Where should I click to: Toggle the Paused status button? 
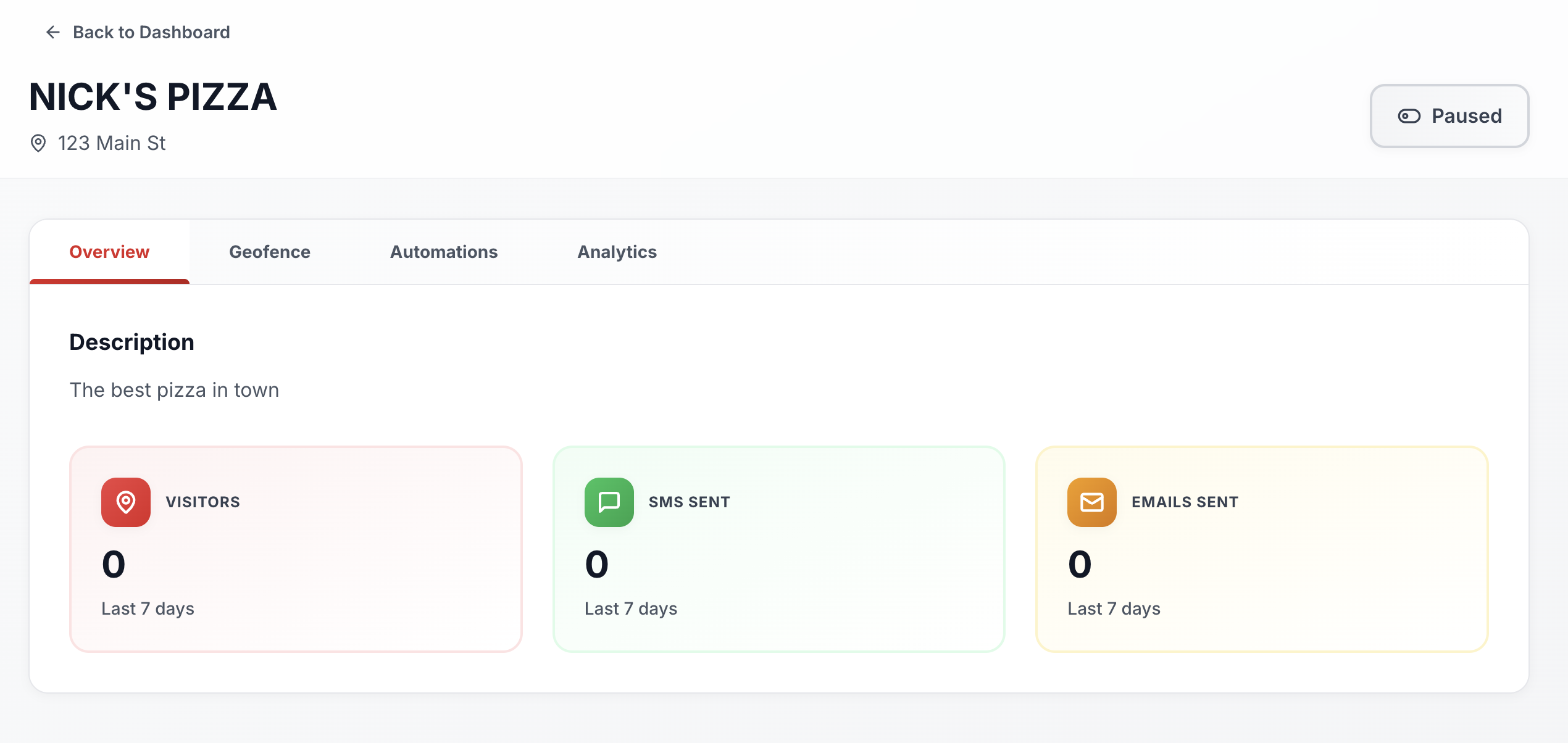1449,116
